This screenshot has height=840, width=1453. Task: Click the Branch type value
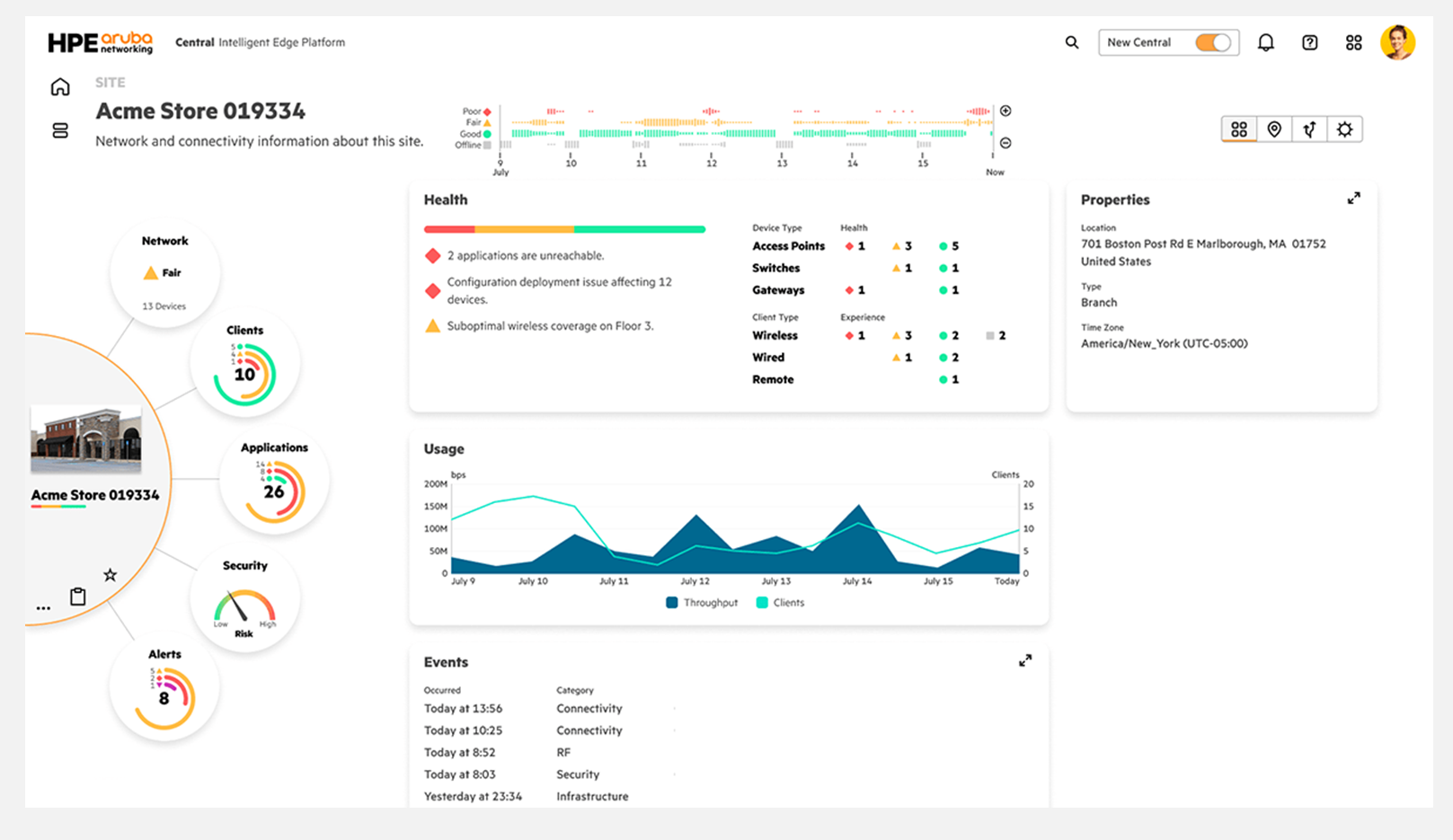1099,303
